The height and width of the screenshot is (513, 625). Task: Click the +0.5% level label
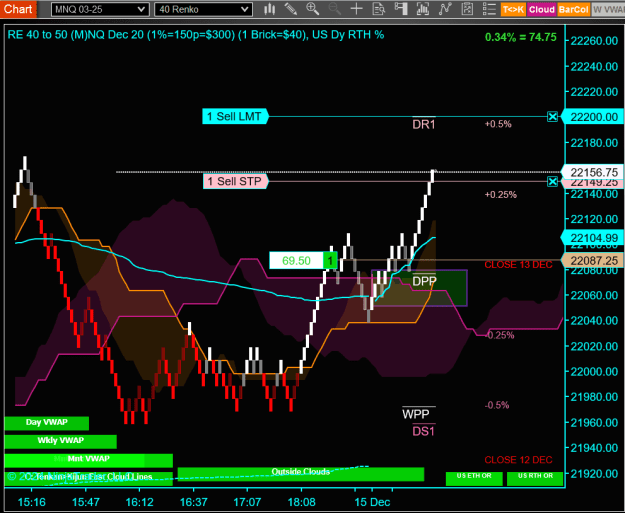498,124
